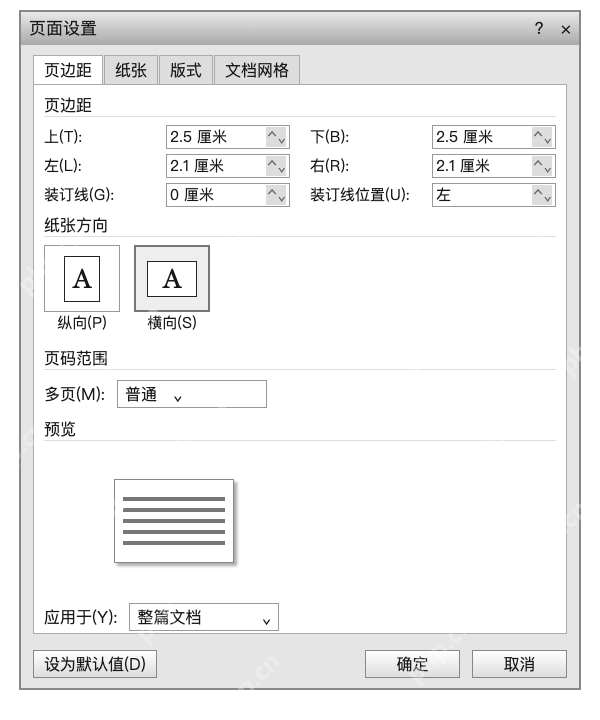Decrease the 上(T) top margin value

point(282,141)
